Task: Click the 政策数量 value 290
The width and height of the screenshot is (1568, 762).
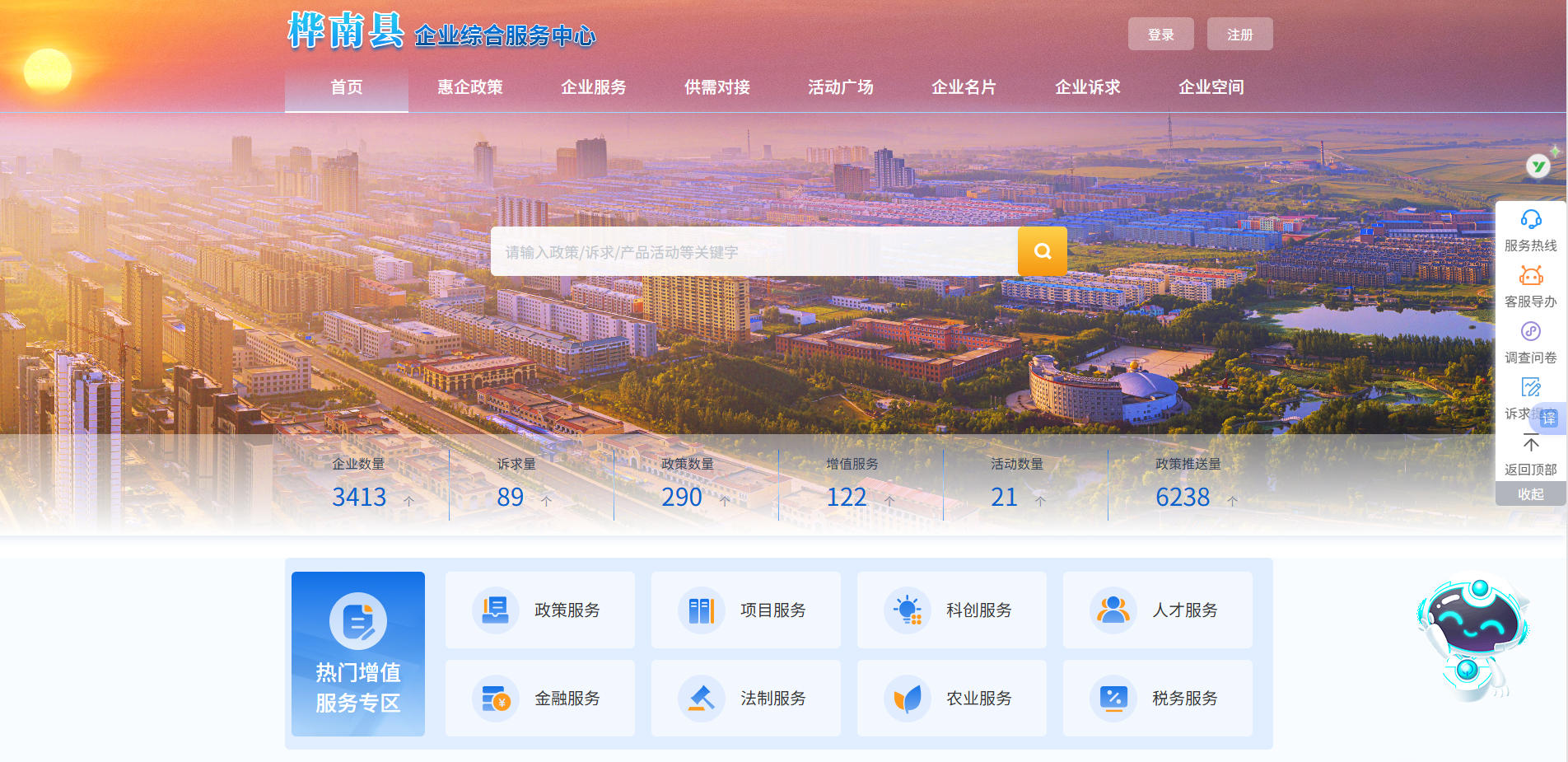Action: [682, 498]
